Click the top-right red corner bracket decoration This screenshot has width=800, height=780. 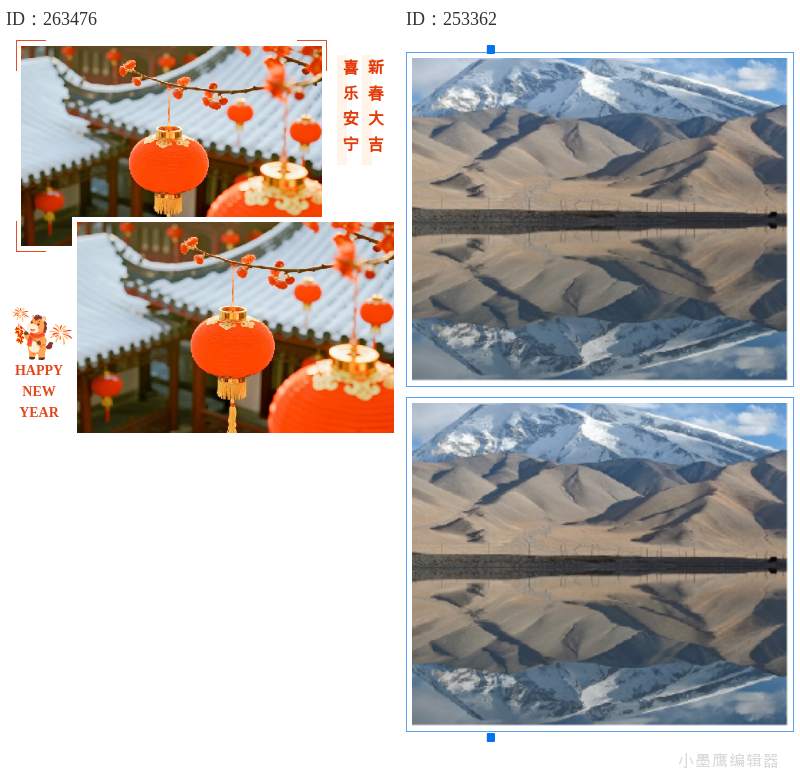coord(312,54)
